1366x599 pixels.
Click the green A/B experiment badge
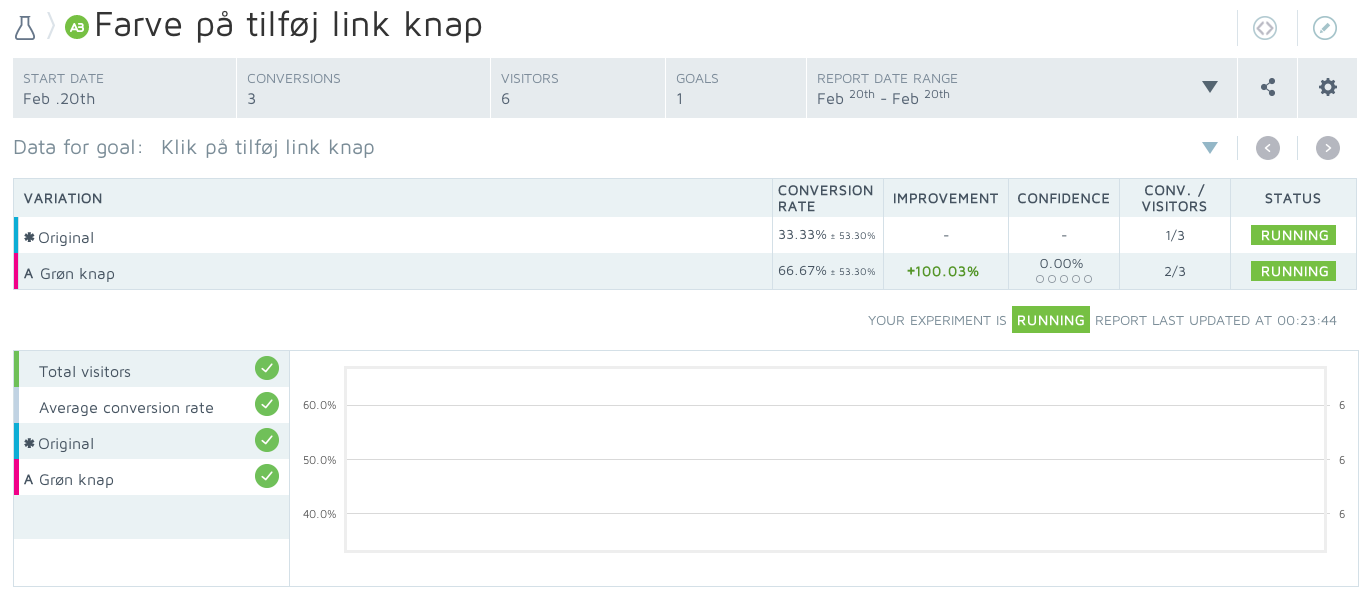click(x=77, y=27)
